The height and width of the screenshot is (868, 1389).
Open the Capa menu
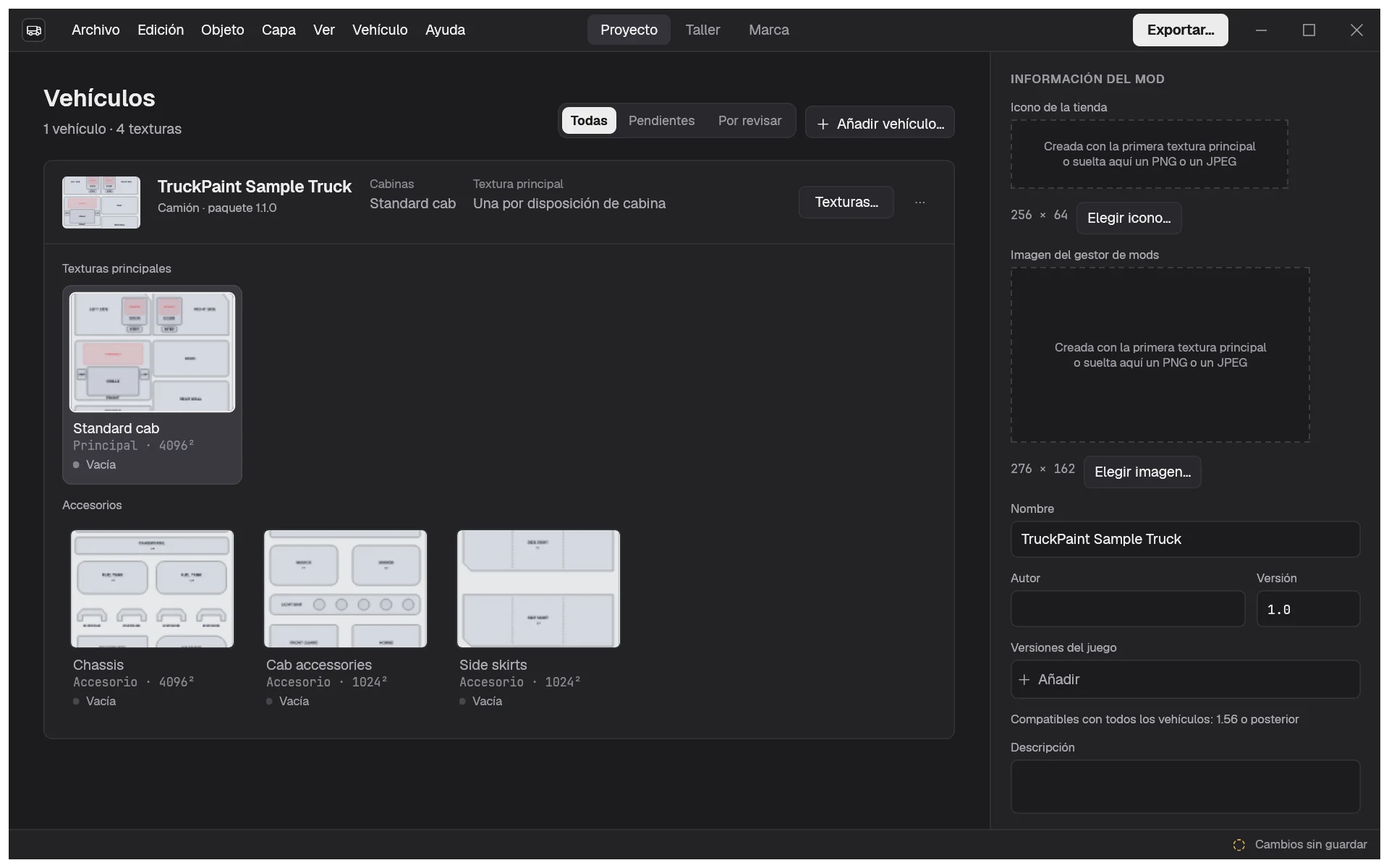pyautogui.click(x=279, y=30)
